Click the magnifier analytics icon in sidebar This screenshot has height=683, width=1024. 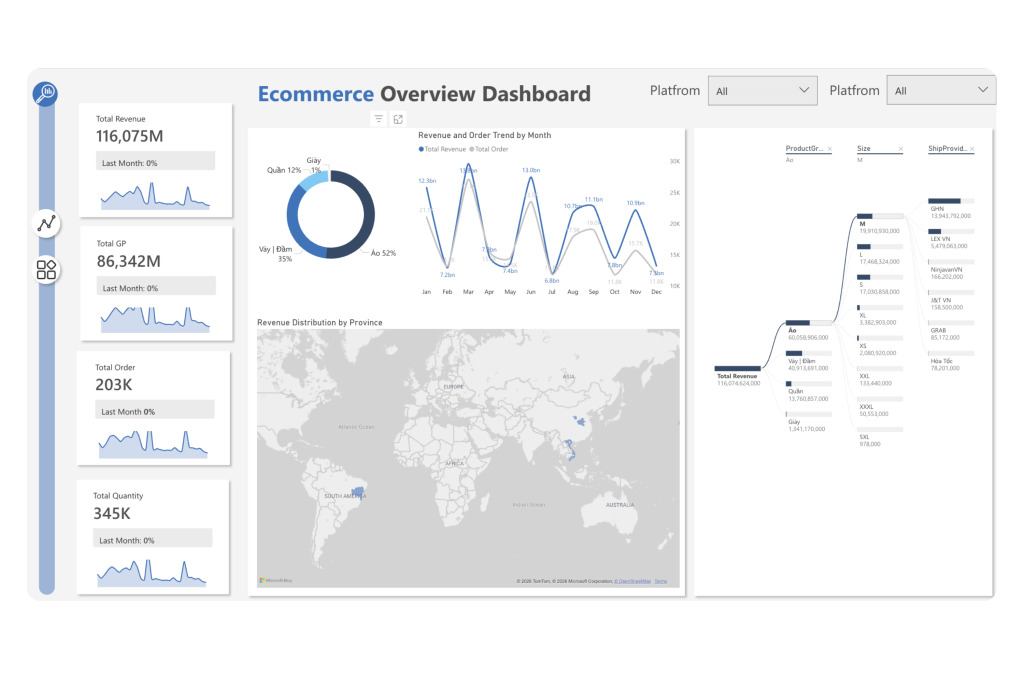click(46, 94)
